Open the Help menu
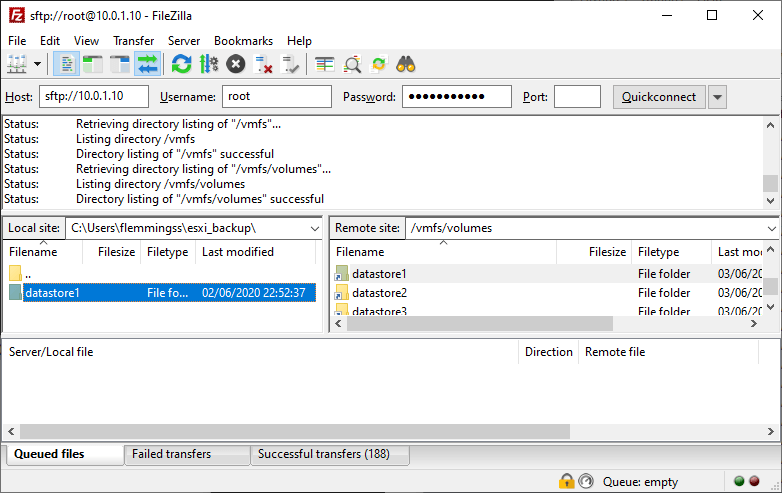 299,41
